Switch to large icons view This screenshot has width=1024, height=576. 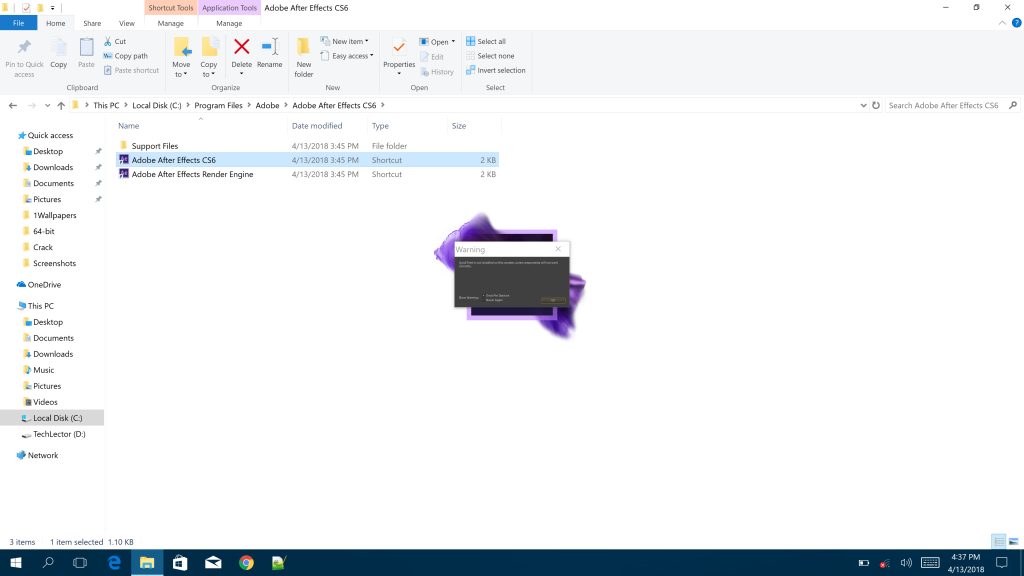pyautogui.click(x=1014, y=541)
